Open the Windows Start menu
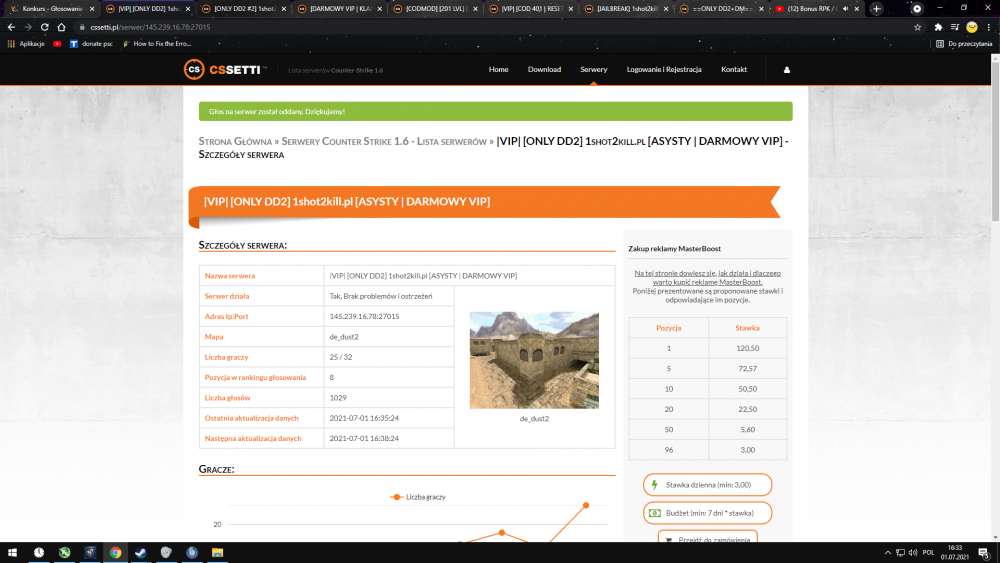 point(12,553)
